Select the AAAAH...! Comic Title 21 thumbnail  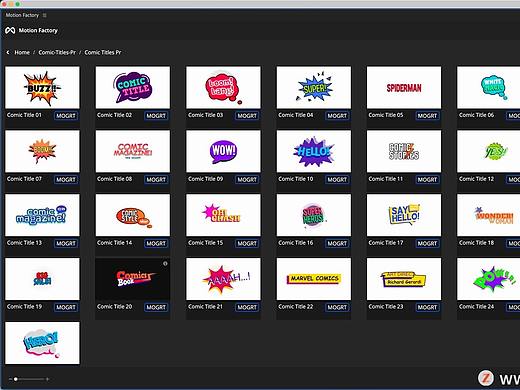click(x=223, y=279)
